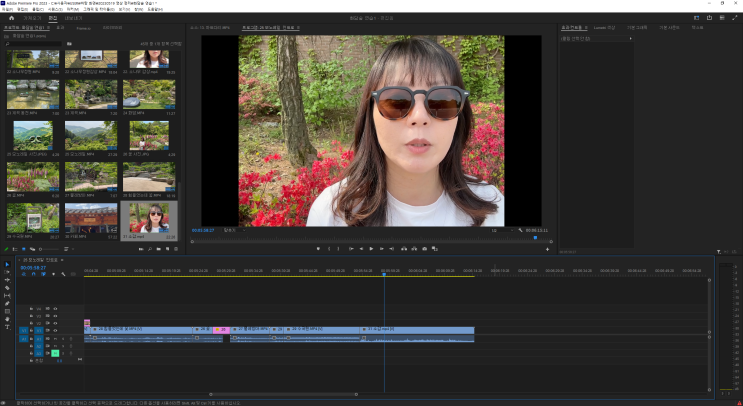Select the Hand tool in the toolbox
The image size is (743, 406).
(7, 319)
